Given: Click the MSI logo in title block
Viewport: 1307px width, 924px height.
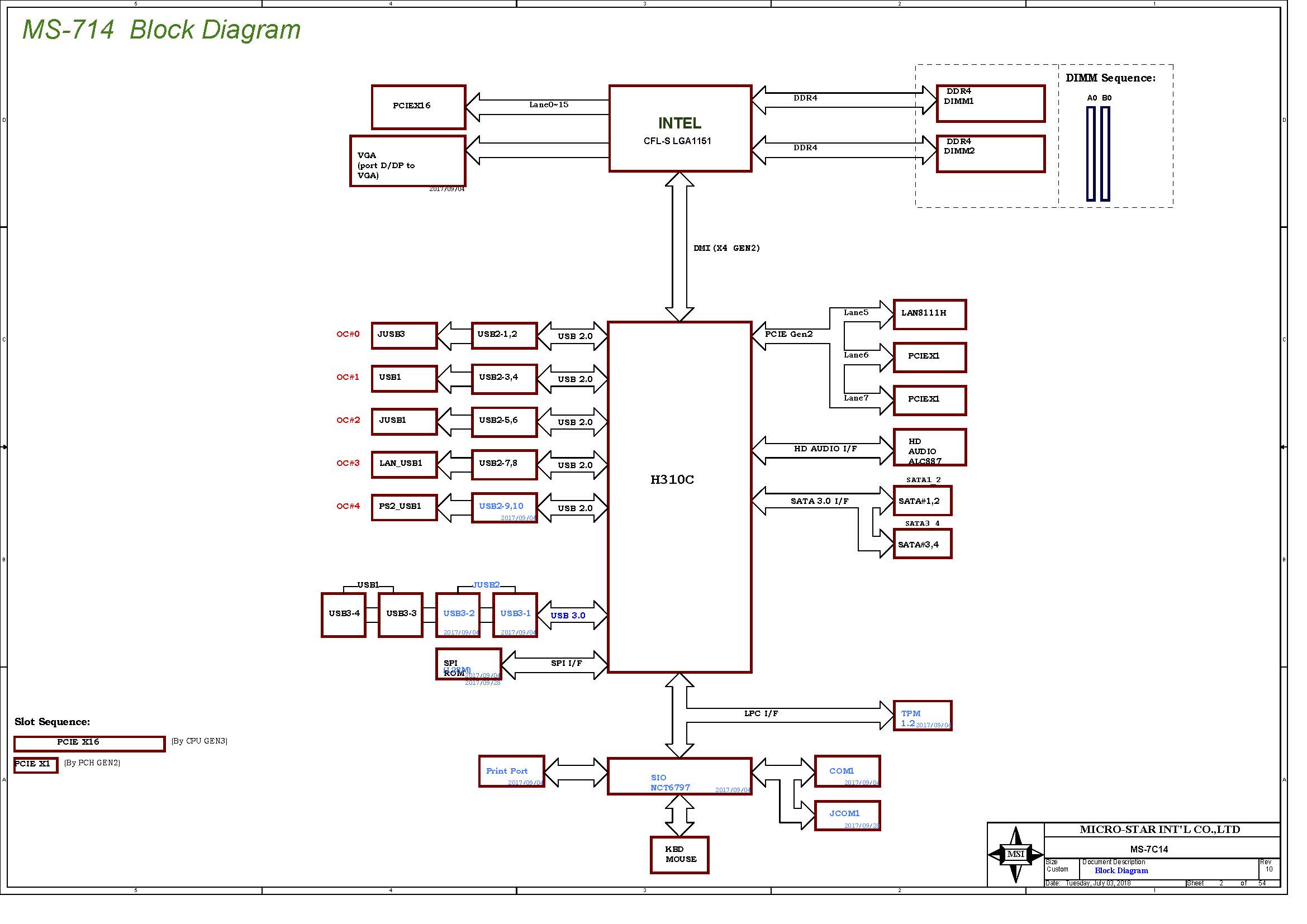Looking at the screenshot, I should click(x=1015, y=854).
